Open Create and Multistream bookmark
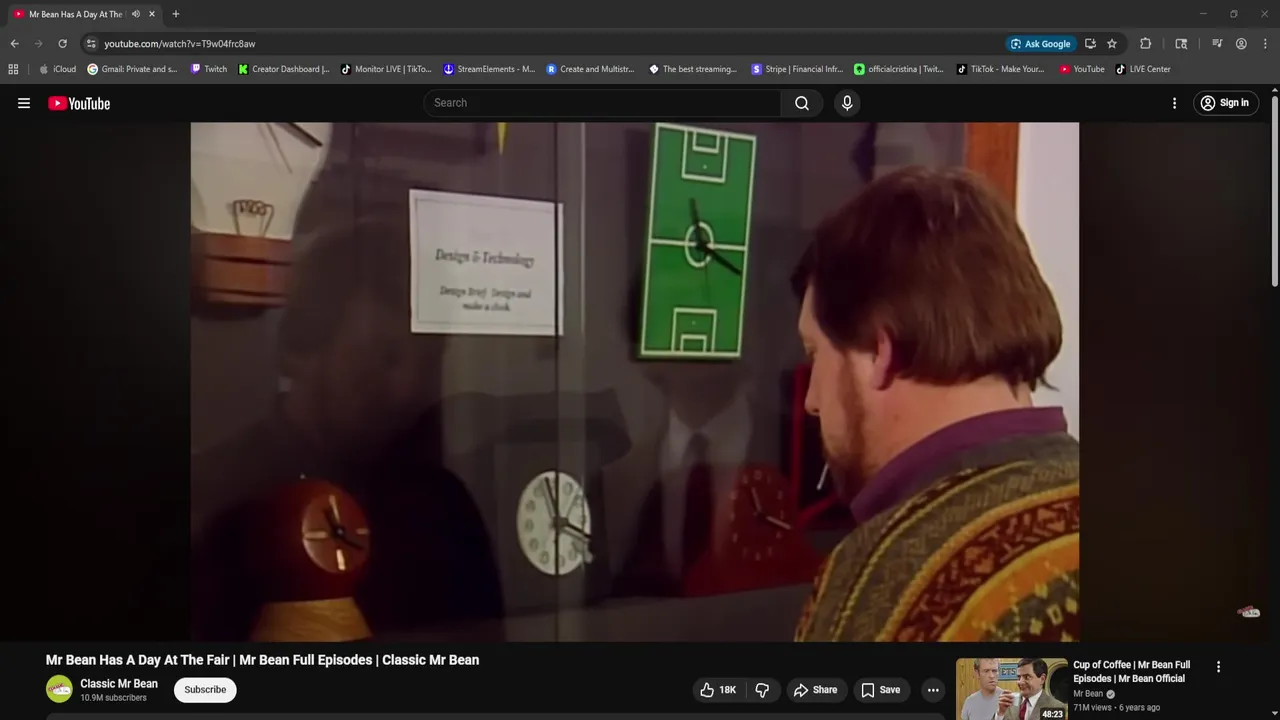The image size is (1280, 720). pos(590,69)
